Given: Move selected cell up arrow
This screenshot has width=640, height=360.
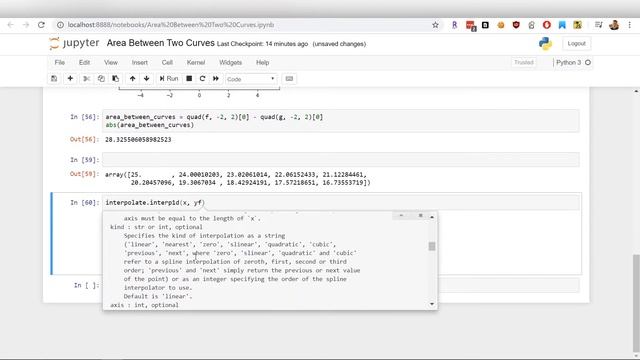Looking at the screenshot, I should point(132,79).
